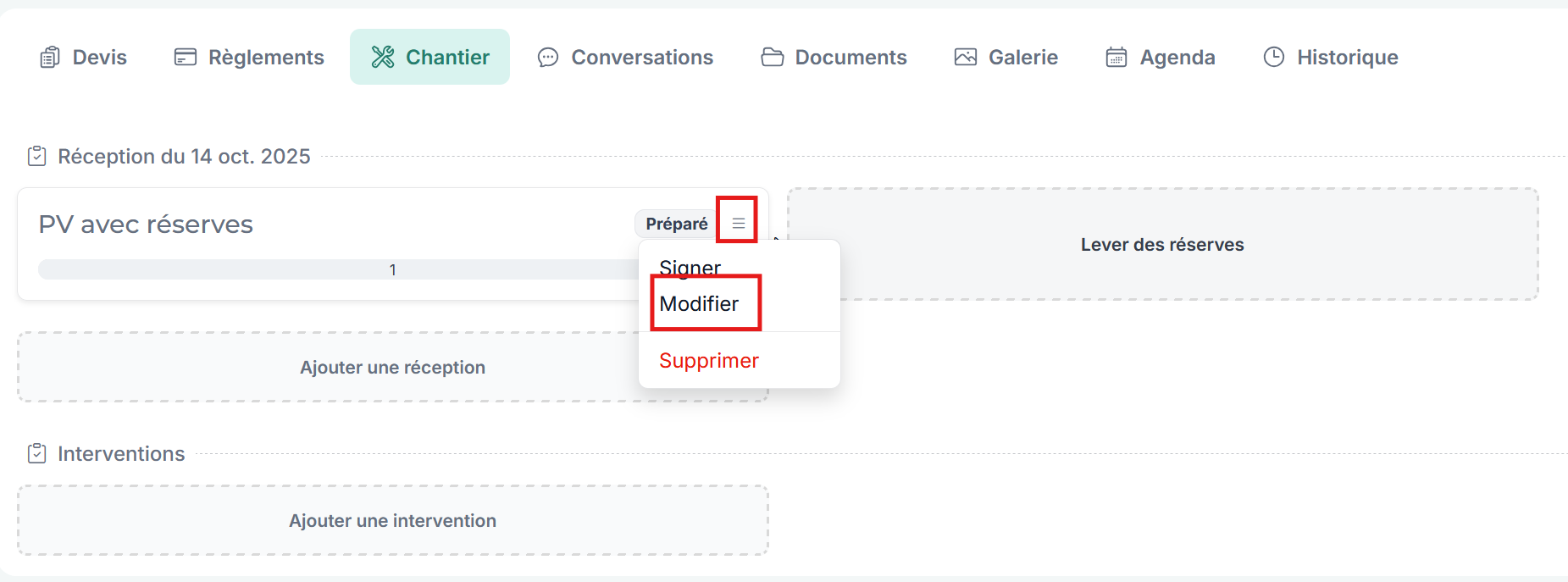Click the Interventions section checklist icon
The width and height of the screenshot is (1568, 582).
[37, 453]
